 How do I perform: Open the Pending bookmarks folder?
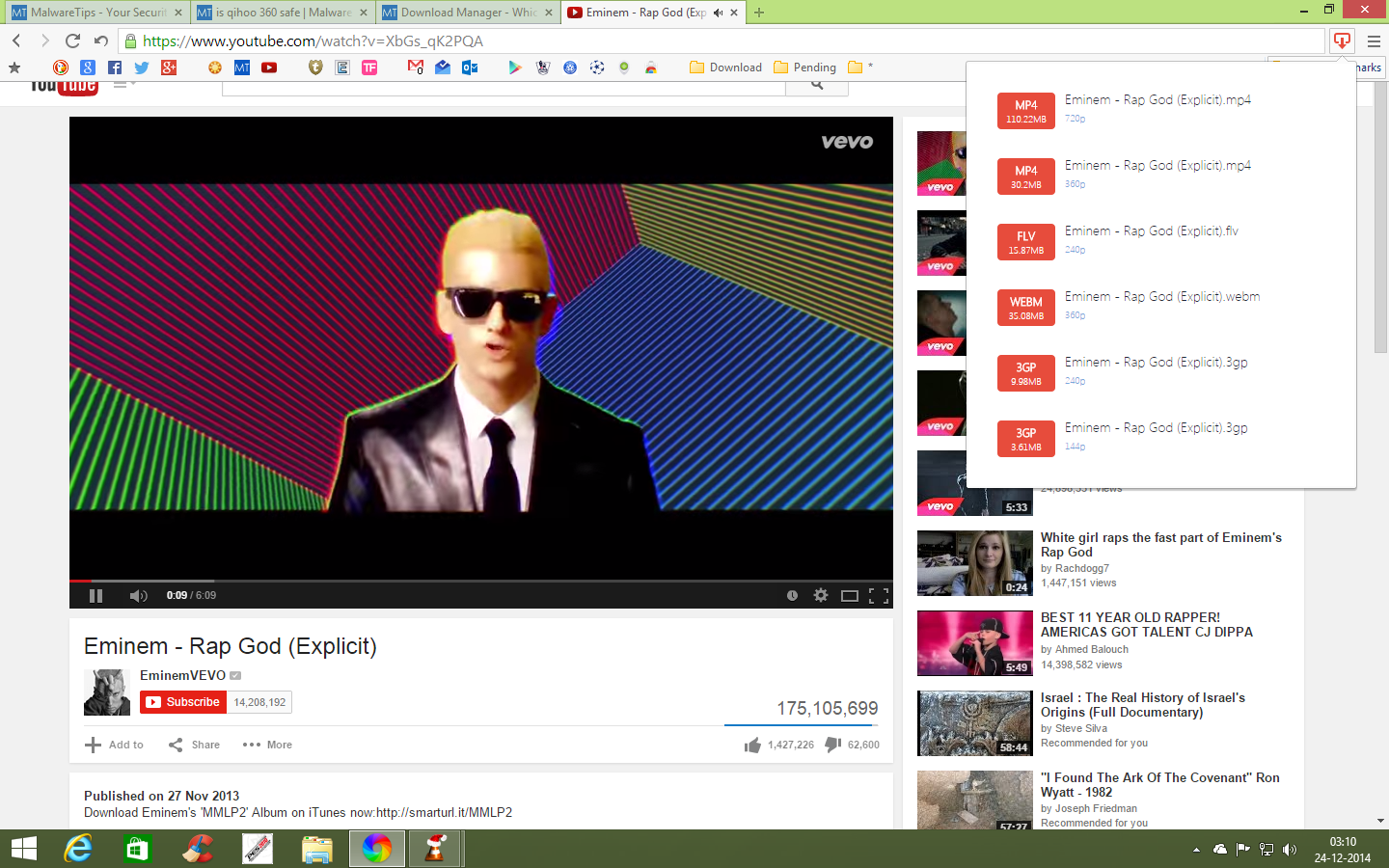pyautogui.click(x=804, y=68)
